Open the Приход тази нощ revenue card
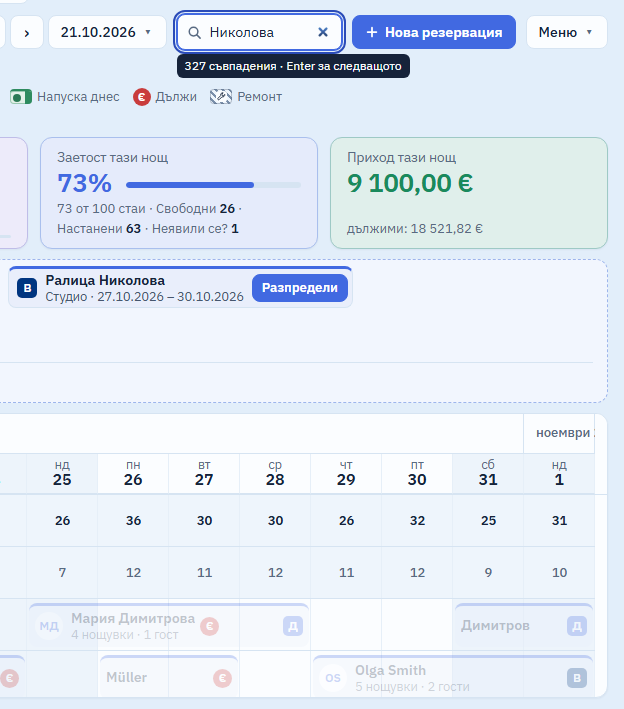This screenshot has width=624, height=709. click(x=469, y=193)
